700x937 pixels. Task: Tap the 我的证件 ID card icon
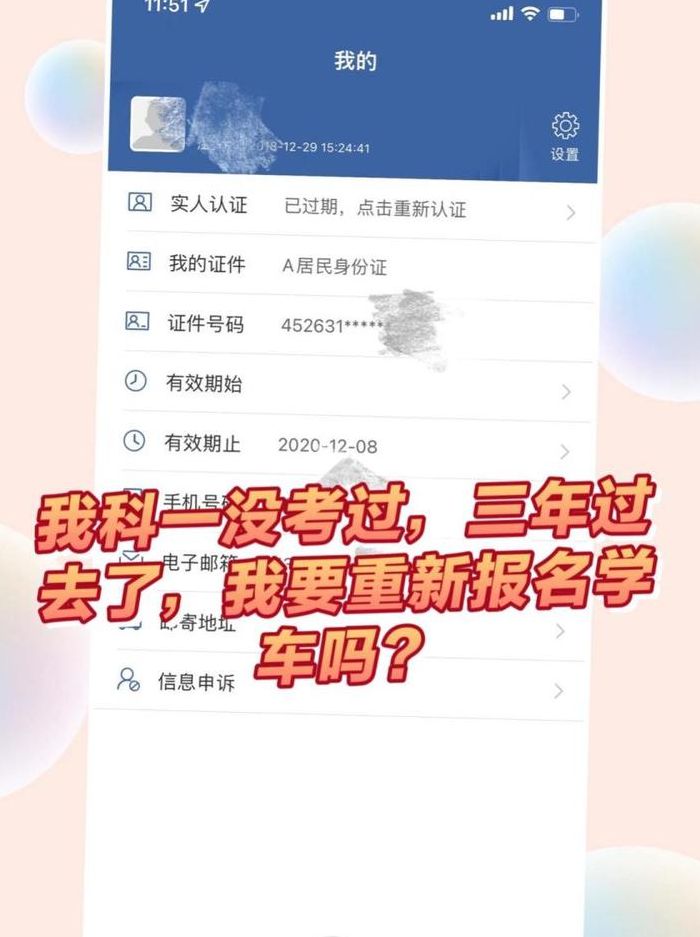click(x=139, y=261)
